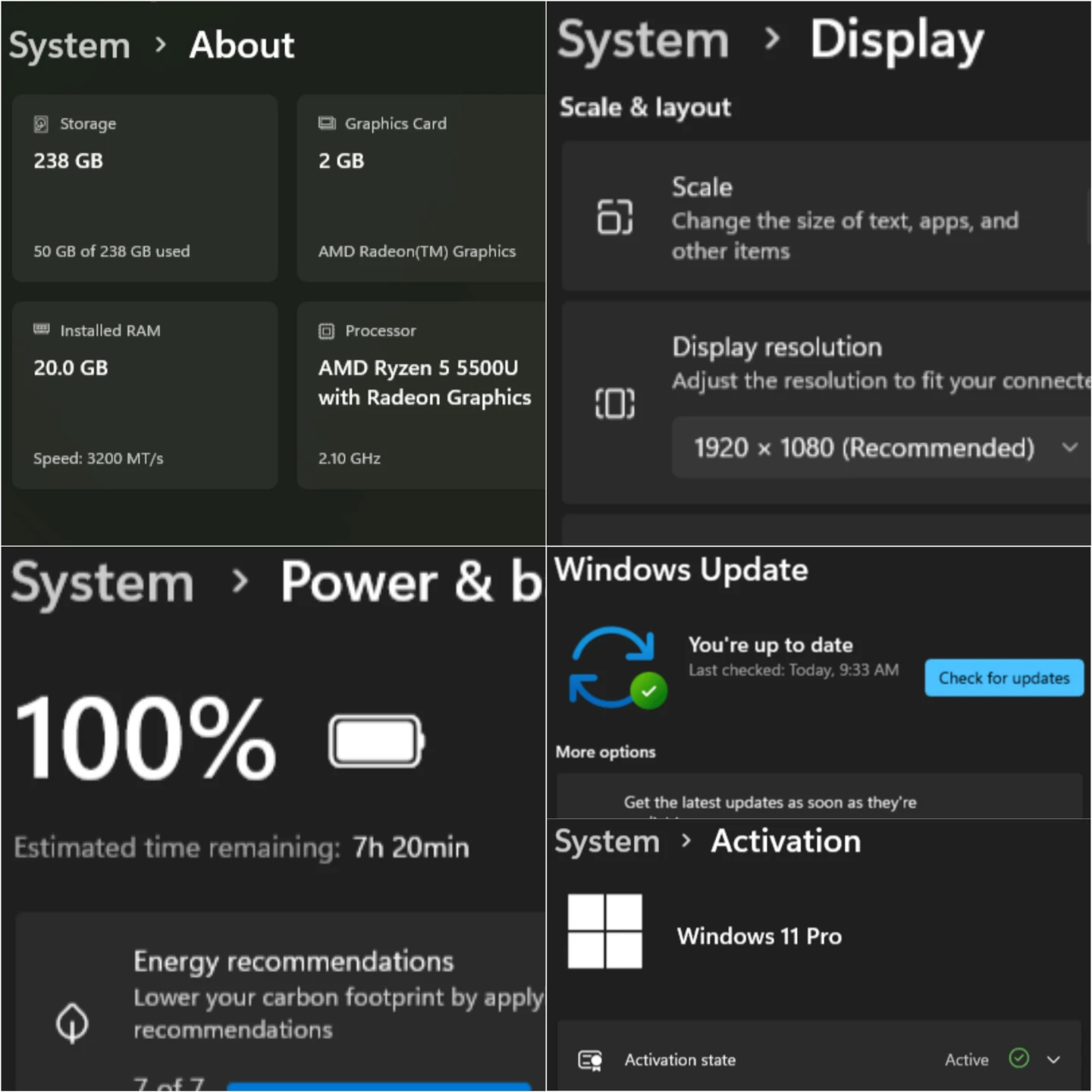Click the Processor chip icon
The height and width of the screenshot is (1092, 1092).
[326, 331]
